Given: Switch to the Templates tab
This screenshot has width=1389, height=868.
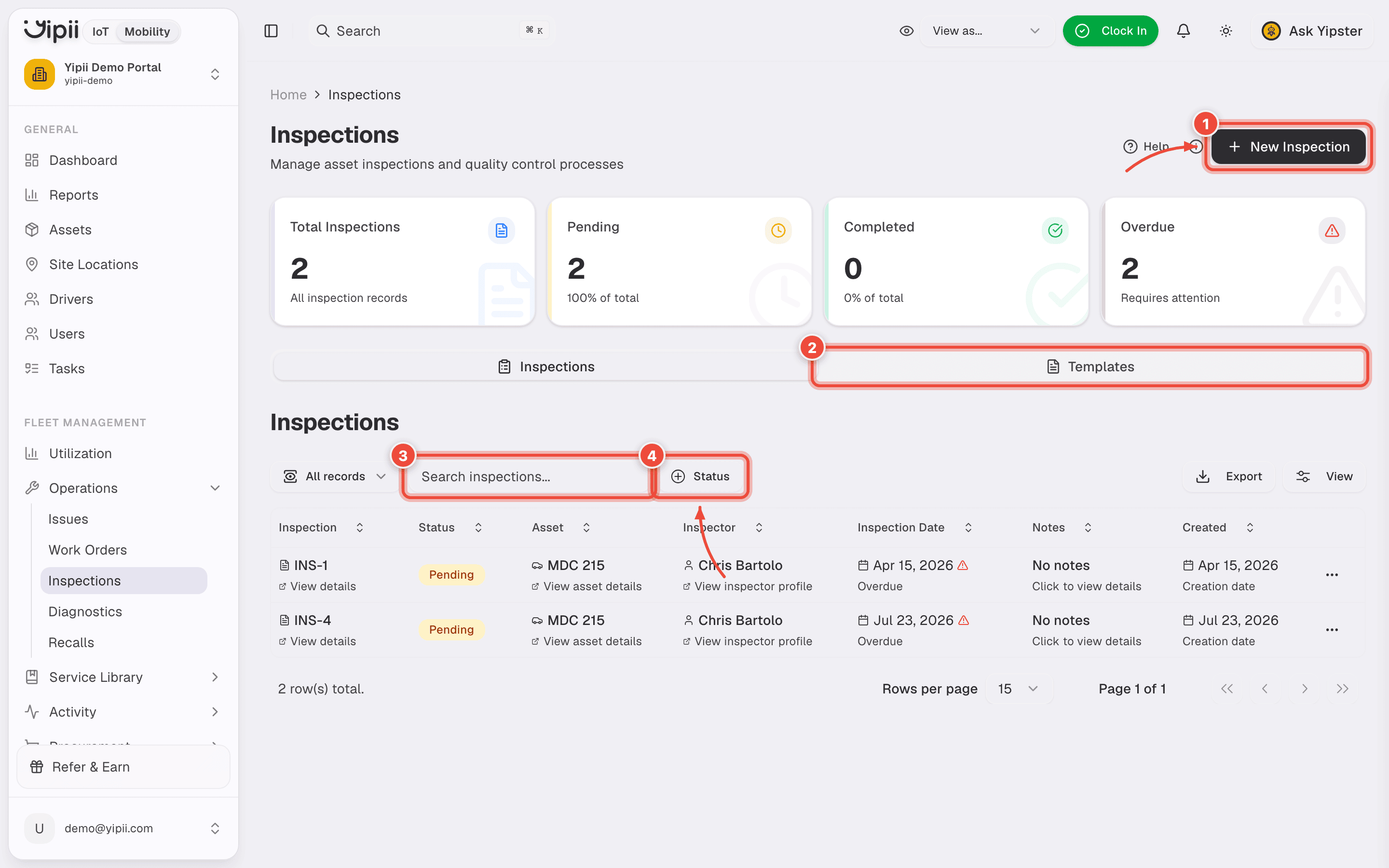Looking at the screenshot, I should click(1090, 366).
